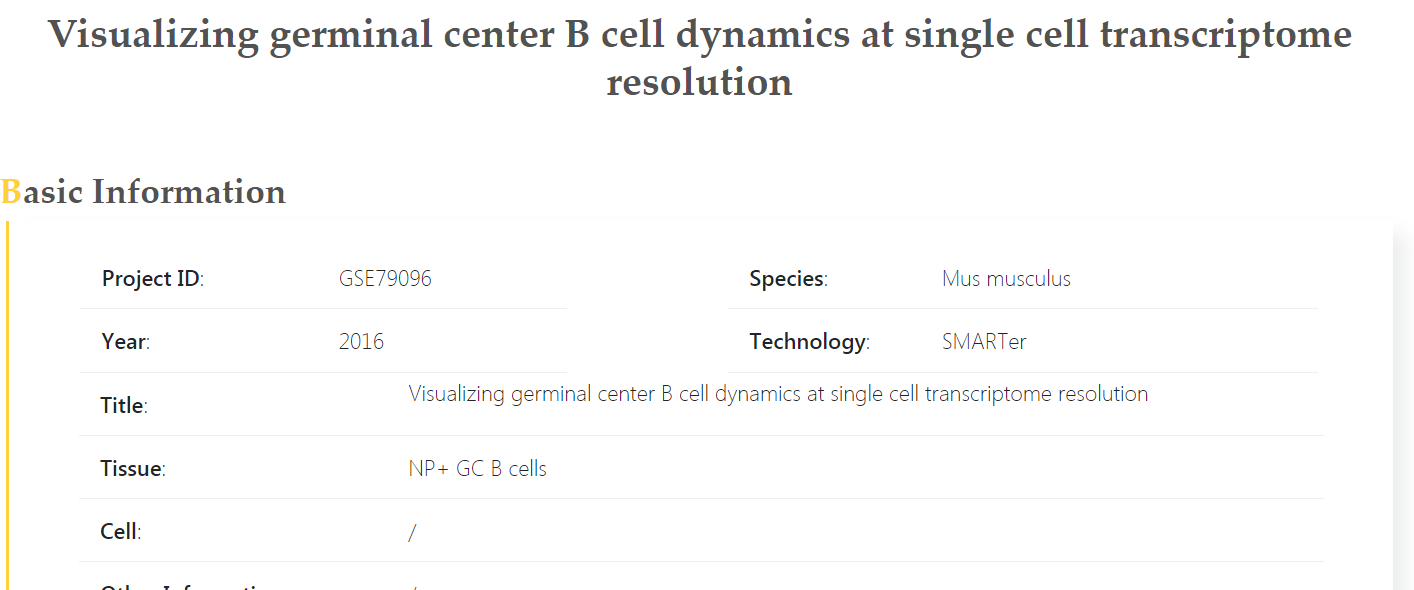Click the year value 2016

tap(361, 341)
